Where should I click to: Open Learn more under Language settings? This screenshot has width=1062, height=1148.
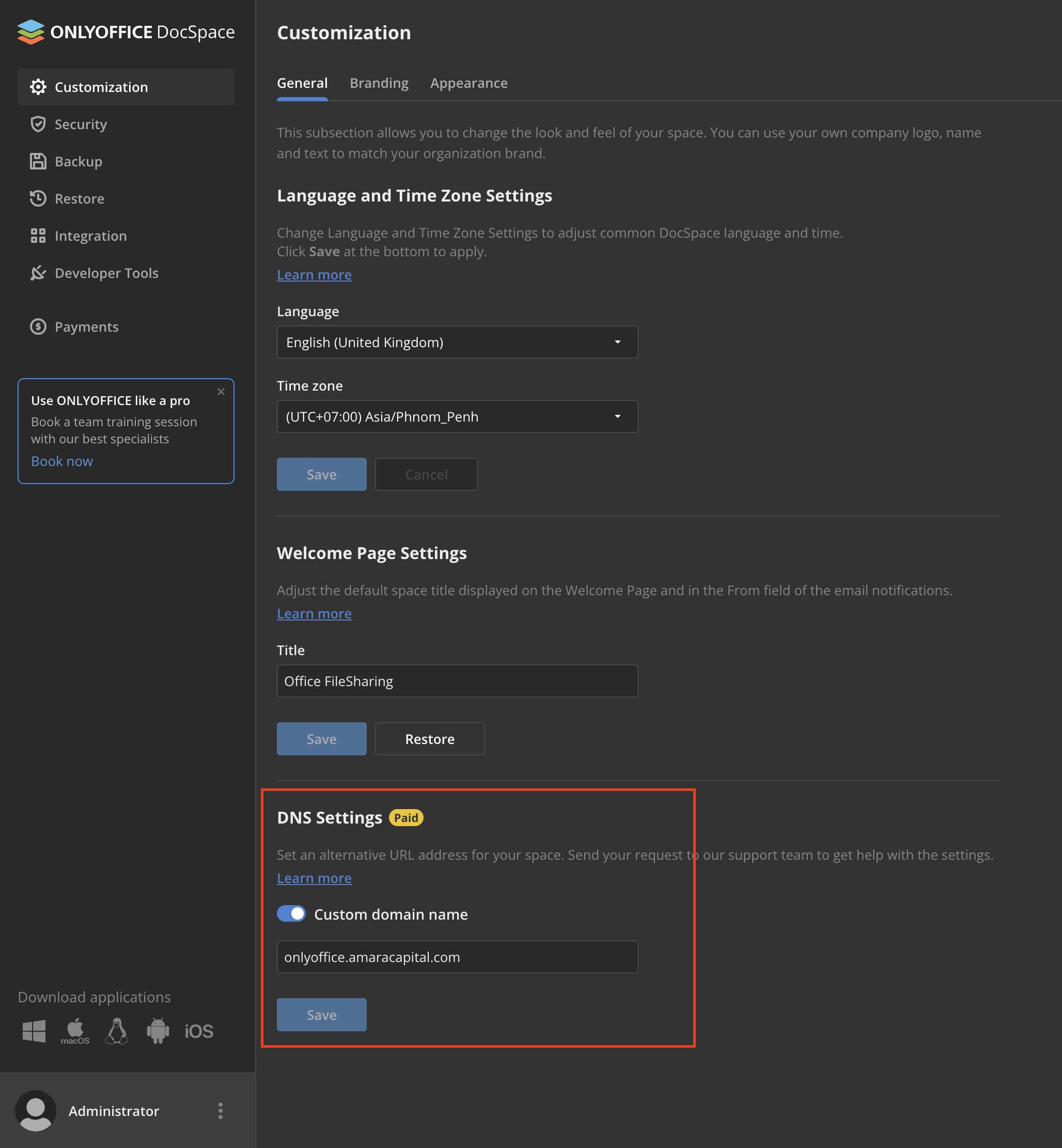pos(315,275)
